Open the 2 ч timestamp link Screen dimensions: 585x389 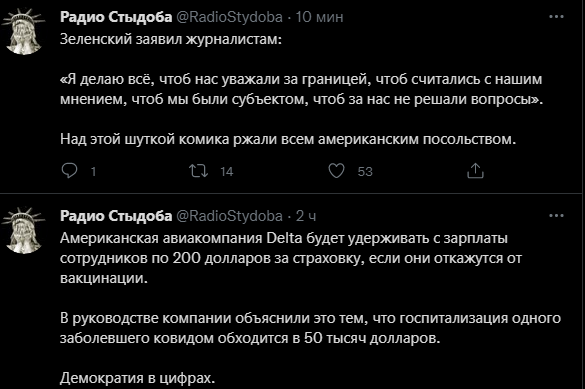pyautogui.click(x=306, y=216)
